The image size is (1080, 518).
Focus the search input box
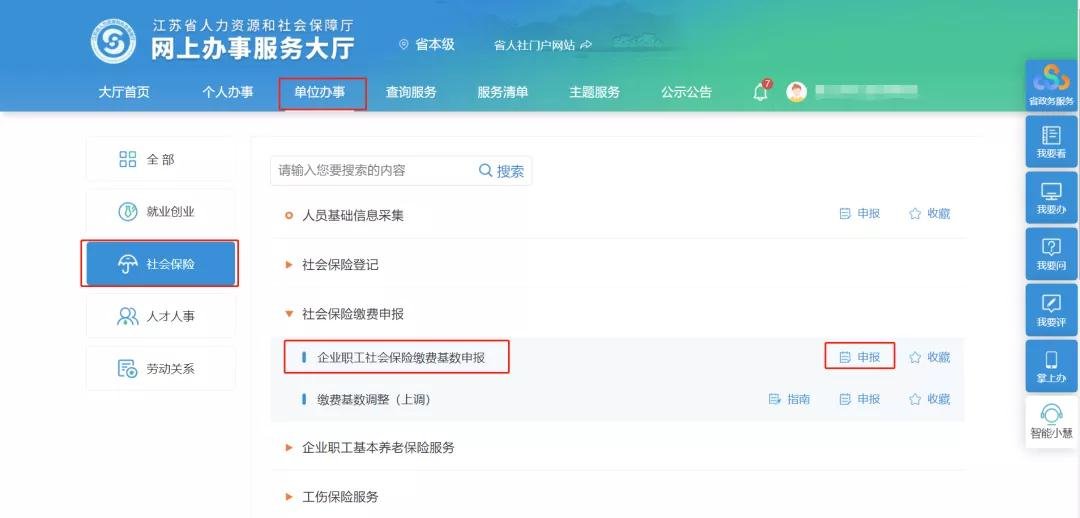point(372,171)
